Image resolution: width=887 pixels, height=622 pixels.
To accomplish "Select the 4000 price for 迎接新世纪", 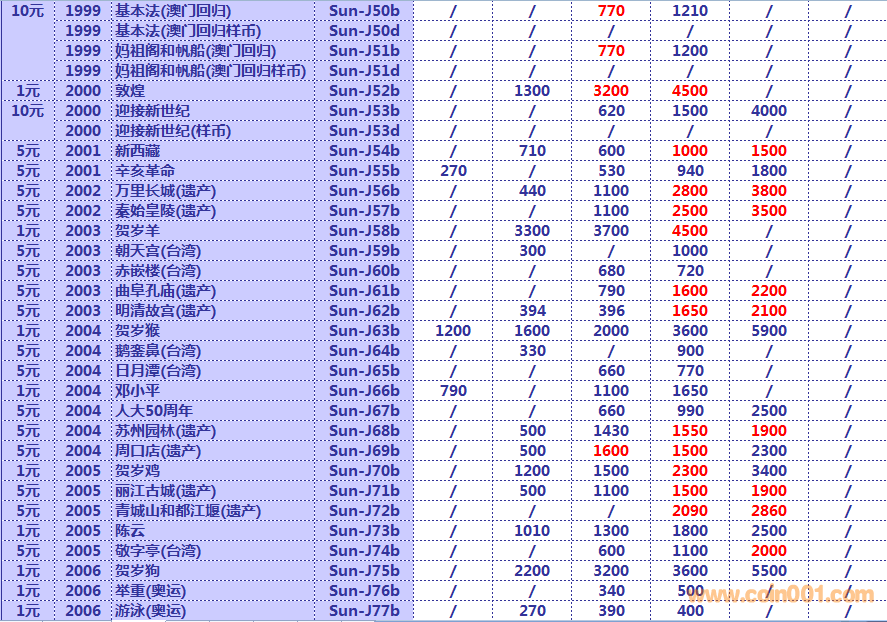I will pyautogui.click(x=769, y=111).
